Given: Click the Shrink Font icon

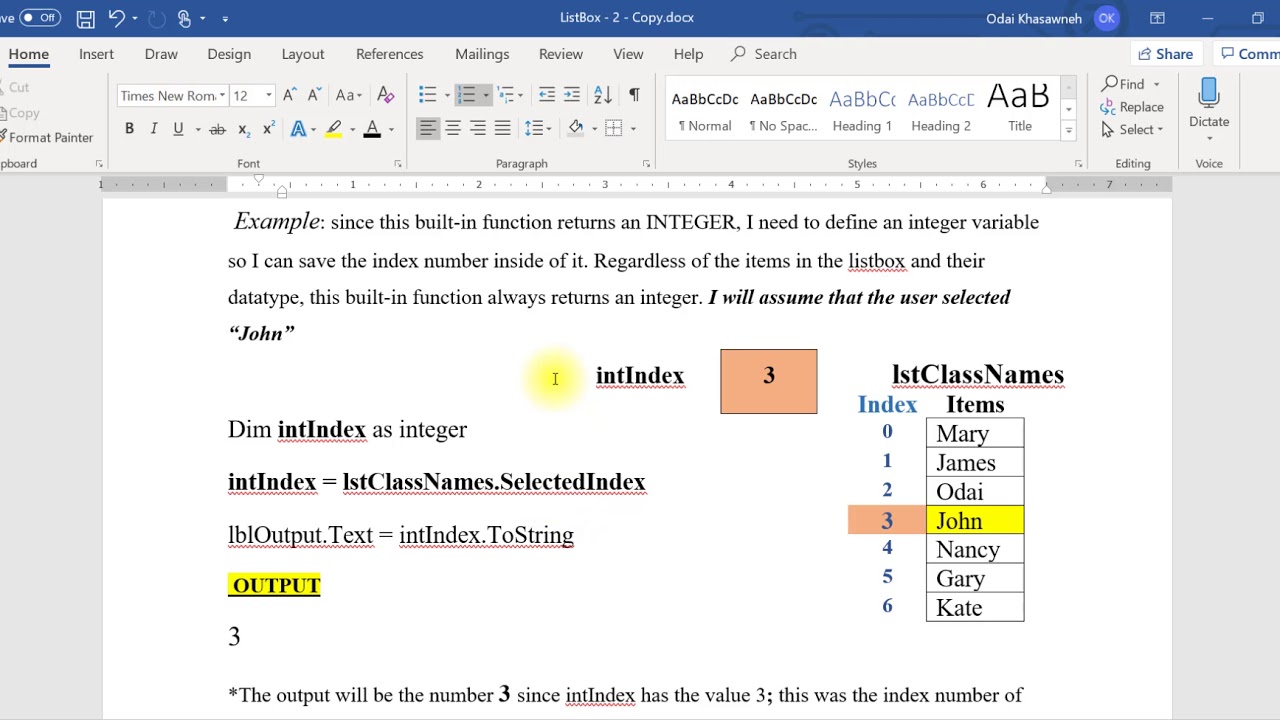Looking at the screenshot, I should (314, 95).
